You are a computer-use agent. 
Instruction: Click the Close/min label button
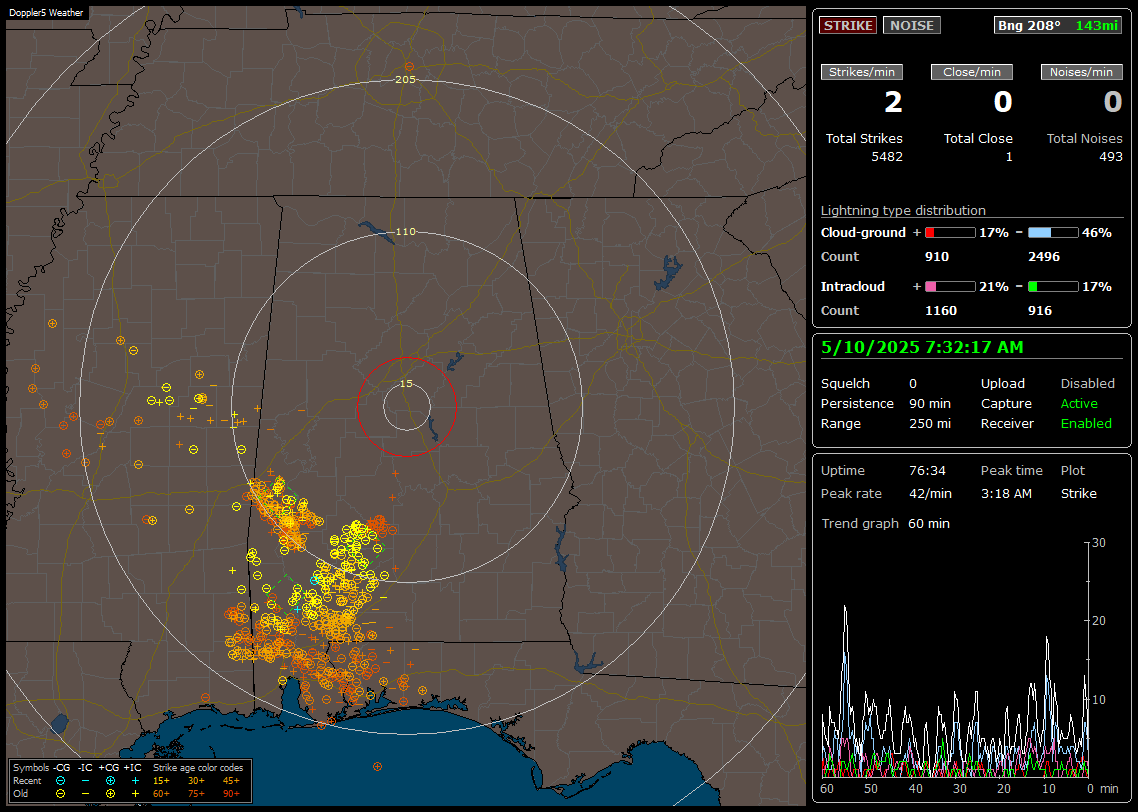click(972, 72)
